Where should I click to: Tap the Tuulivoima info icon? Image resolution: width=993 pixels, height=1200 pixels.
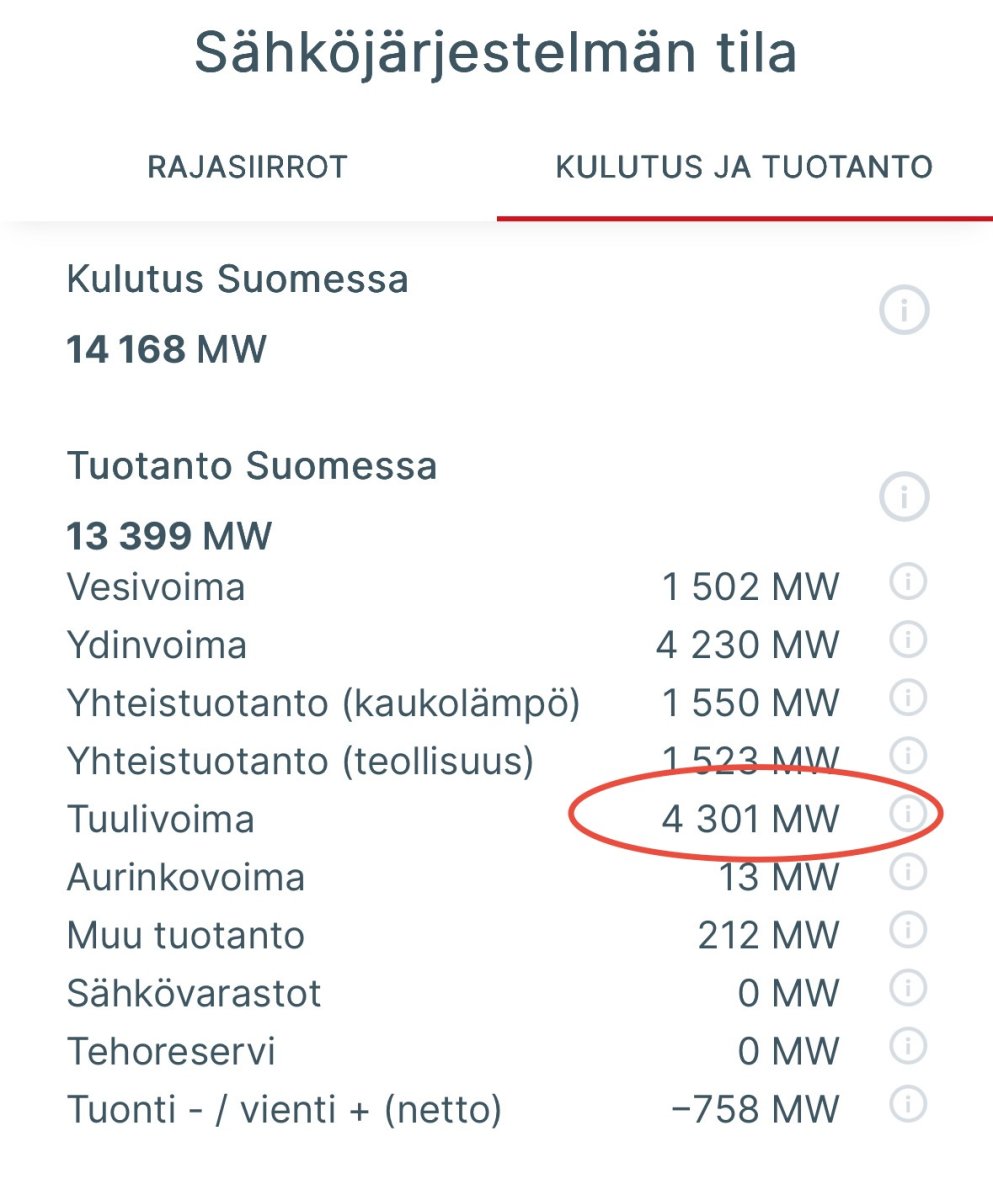click(x=907, y=815)
